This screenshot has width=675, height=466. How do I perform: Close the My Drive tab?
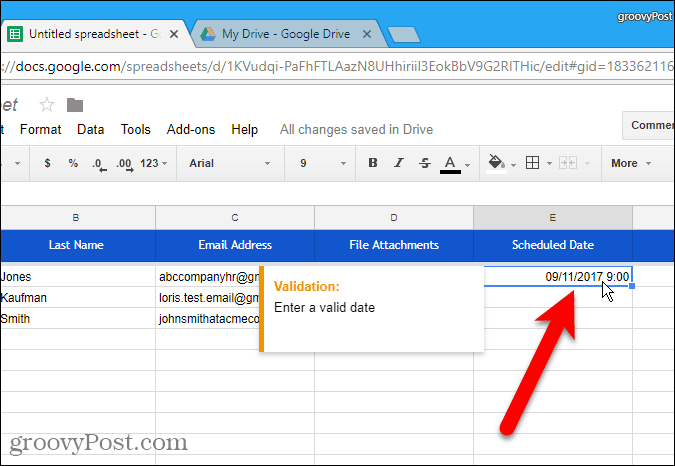(367, 34)
